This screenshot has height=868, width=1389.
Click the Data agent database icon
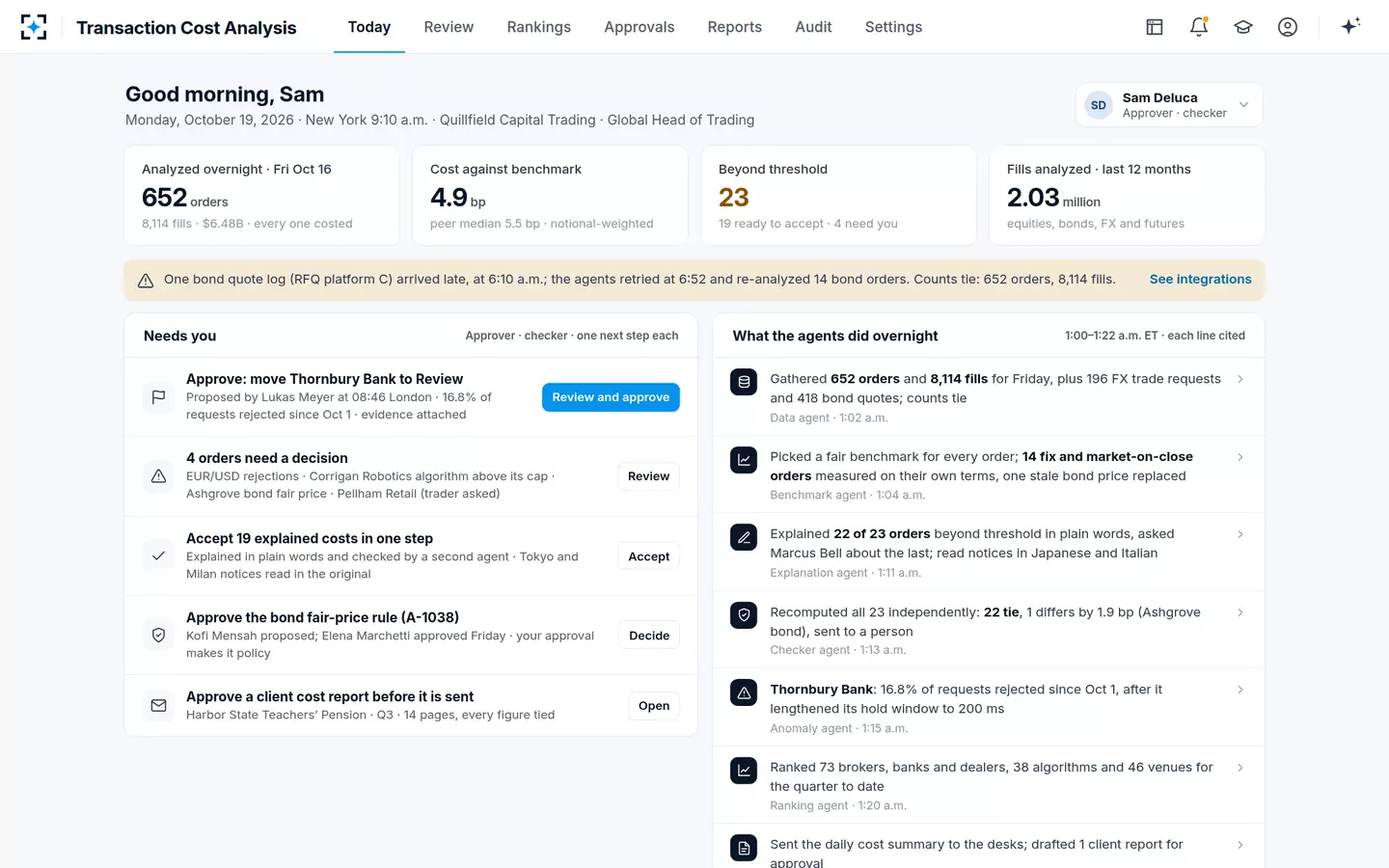[744, 382]
